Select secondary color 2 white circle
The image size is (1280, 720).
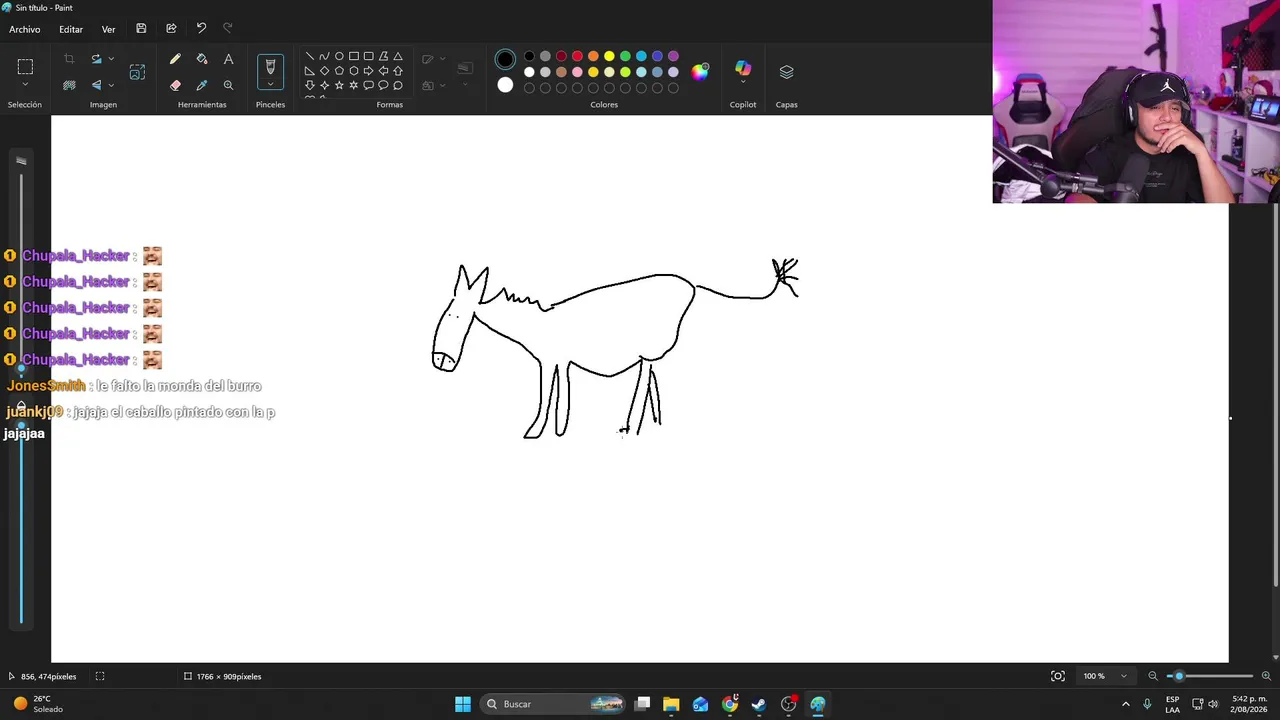(x=505, y=85)
